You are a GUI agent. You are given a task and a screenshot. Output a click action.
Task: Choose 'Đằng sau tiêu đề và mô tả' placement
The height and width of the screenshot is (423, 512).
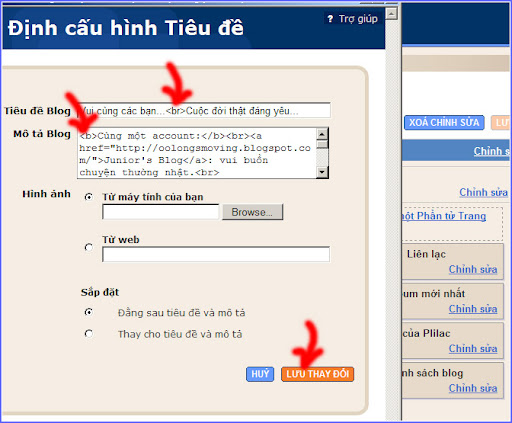point(89,312)
